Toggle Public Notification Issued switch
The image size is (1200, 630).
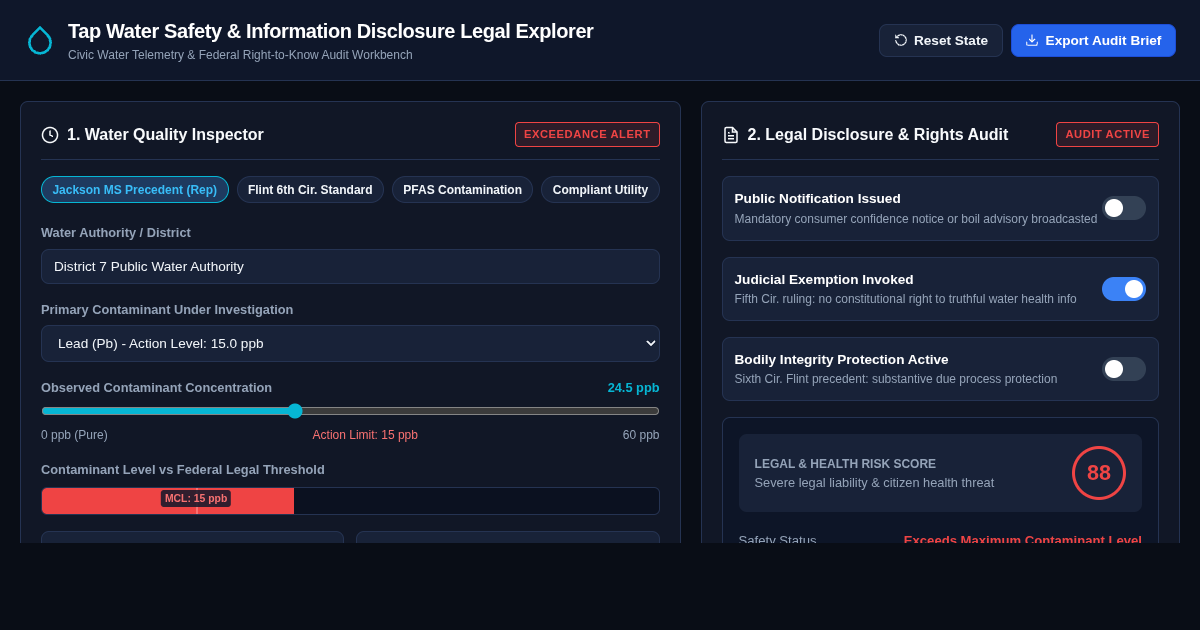[x=1124, y=208]
